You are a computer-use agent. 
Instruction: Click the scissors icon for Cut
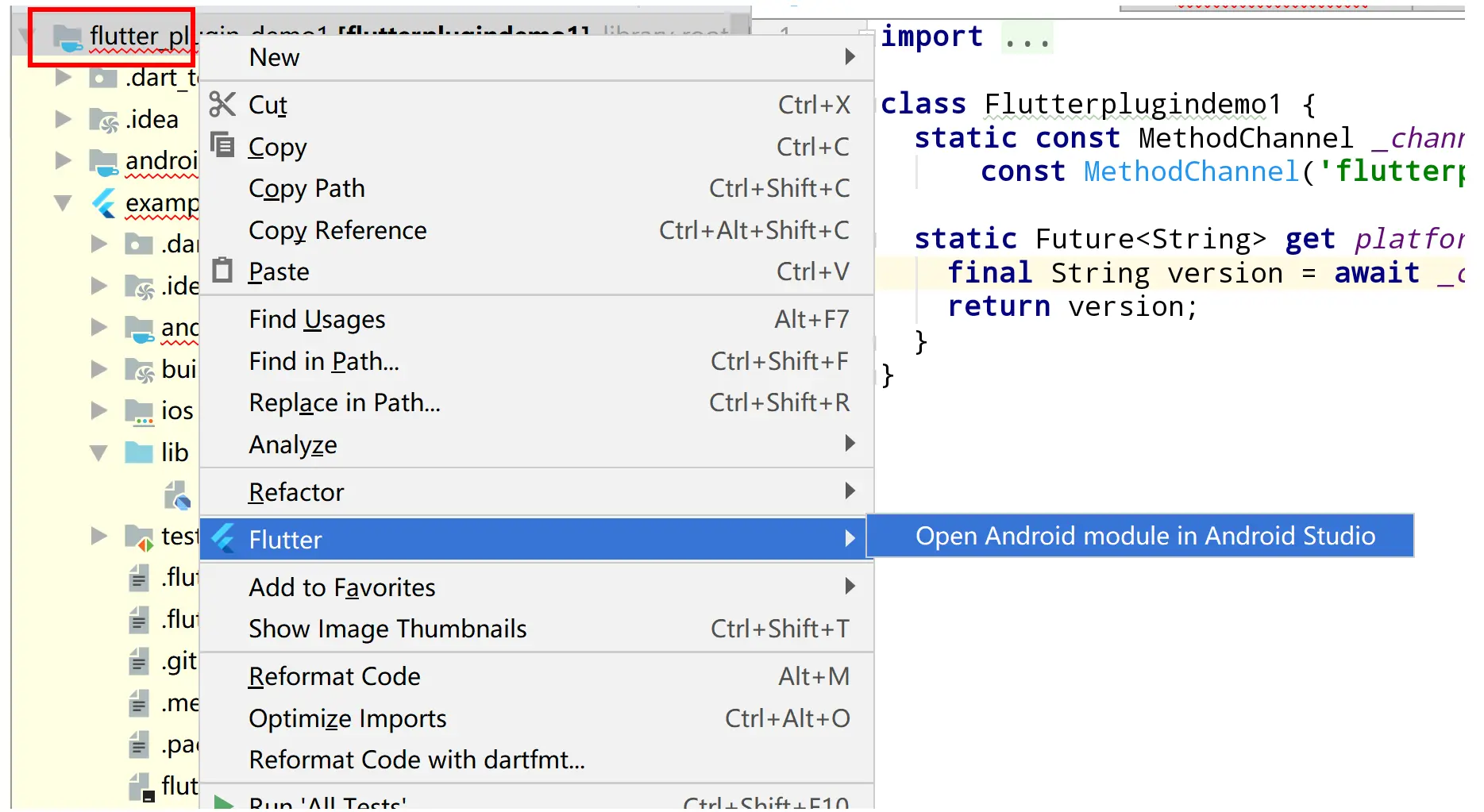tap(222, 104)
